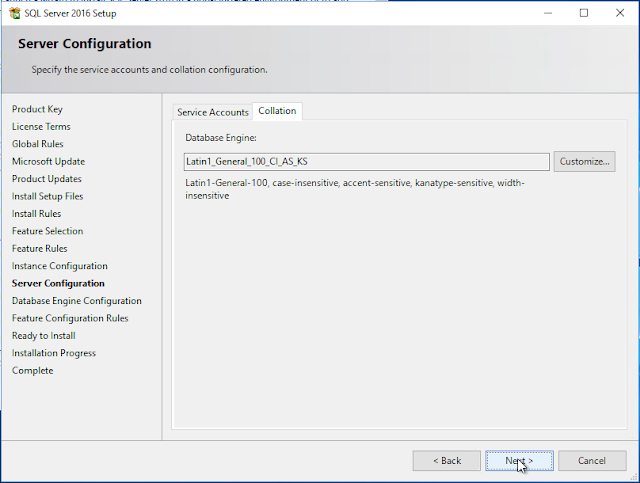Click the Server Configuration page heading
Viewport: 640px width, 483px height.
coord(84,44)
